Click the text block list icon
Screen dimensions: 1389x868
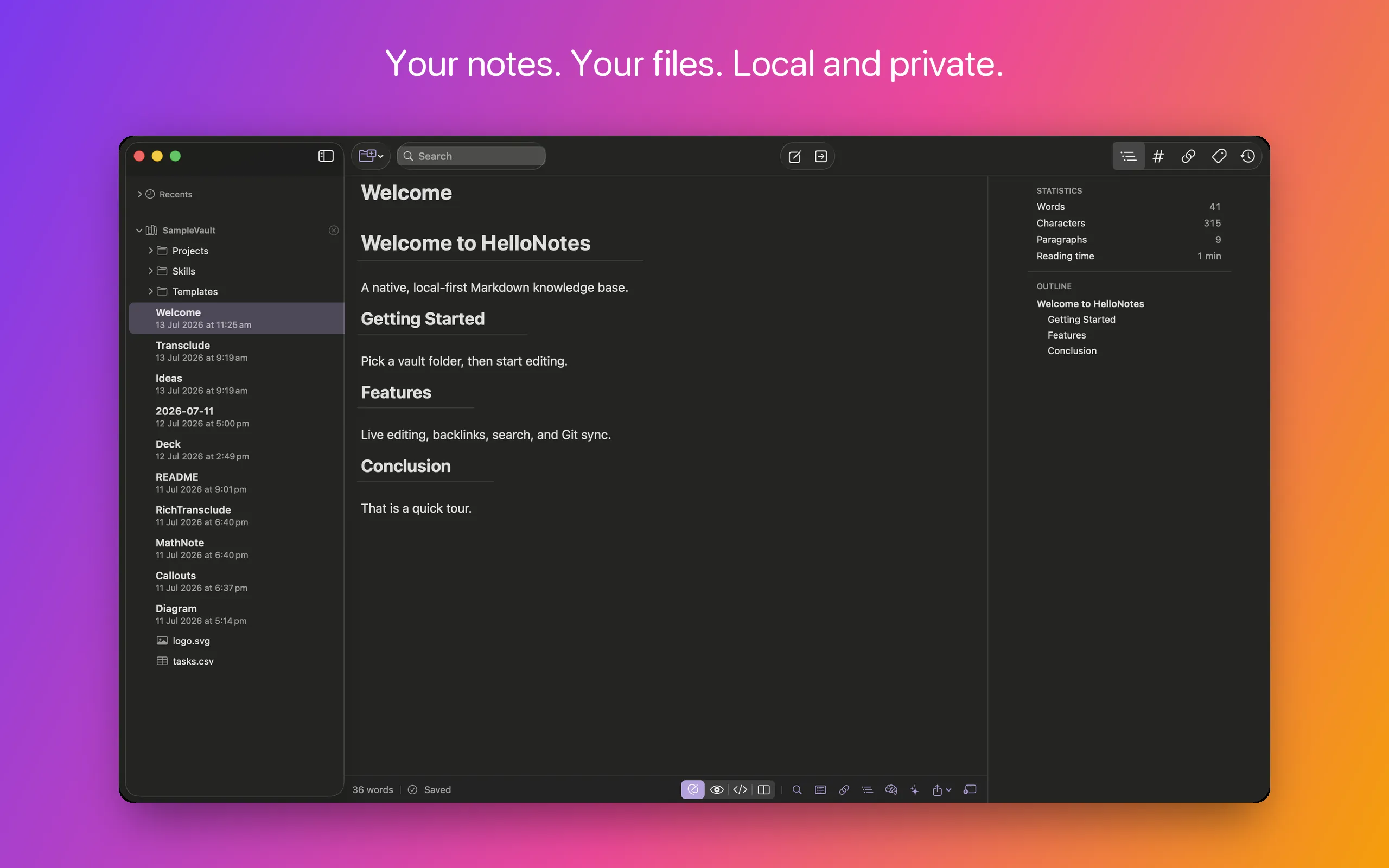tap(820, 790)
